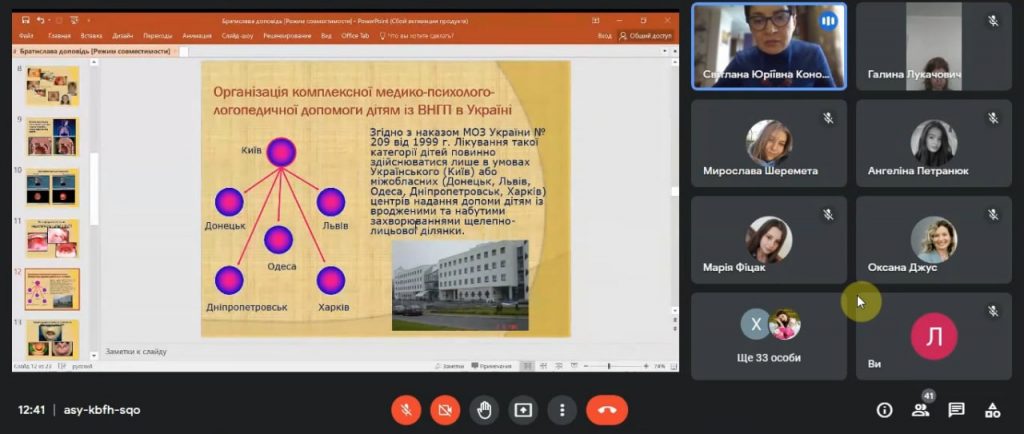Select slide 10 thumbnail
Image resolution: width=1024 pixels, height=434 pixels.
(52, 188)
